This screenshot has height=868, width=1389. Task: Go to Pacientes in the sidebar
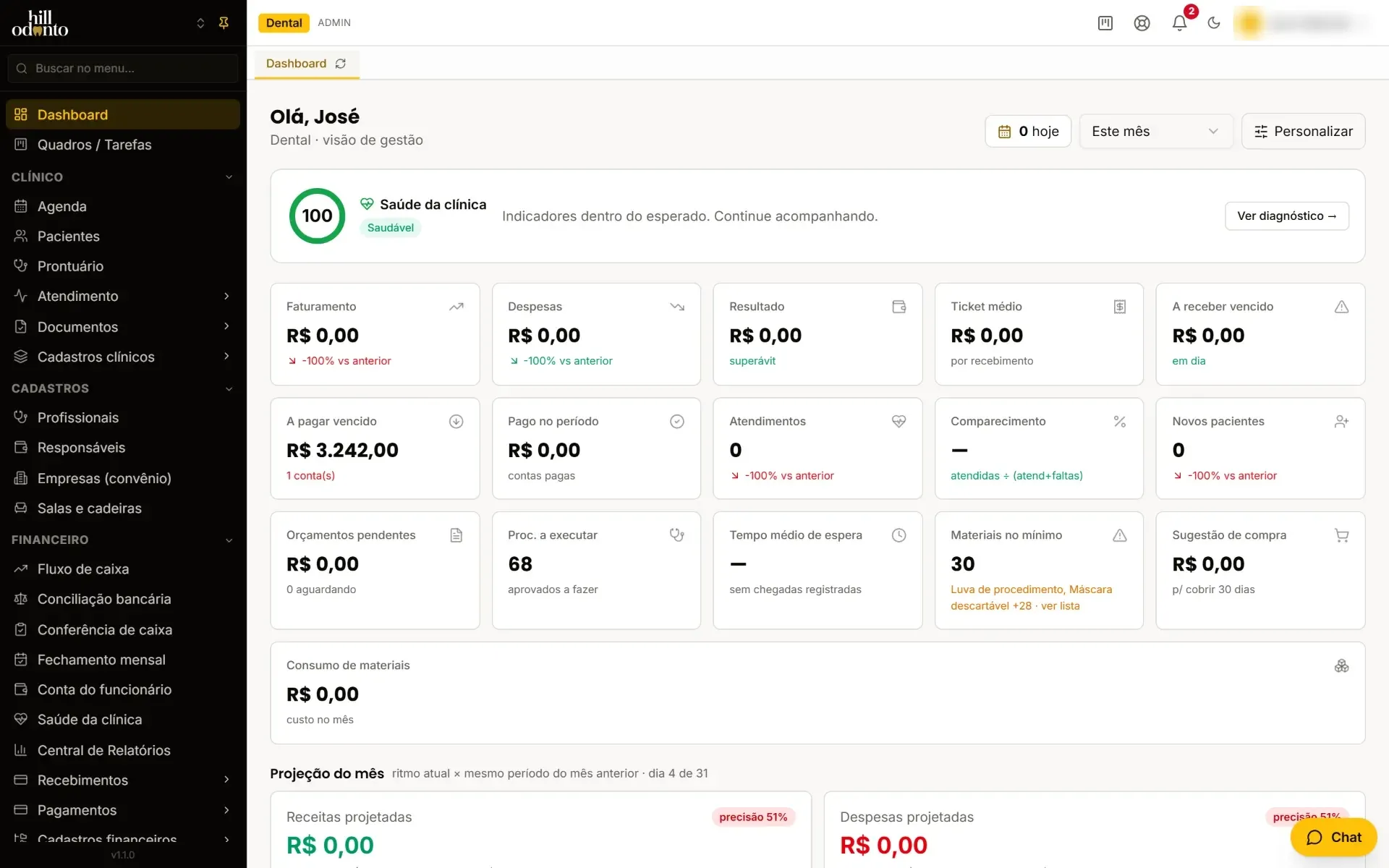[x=122, y=237]
